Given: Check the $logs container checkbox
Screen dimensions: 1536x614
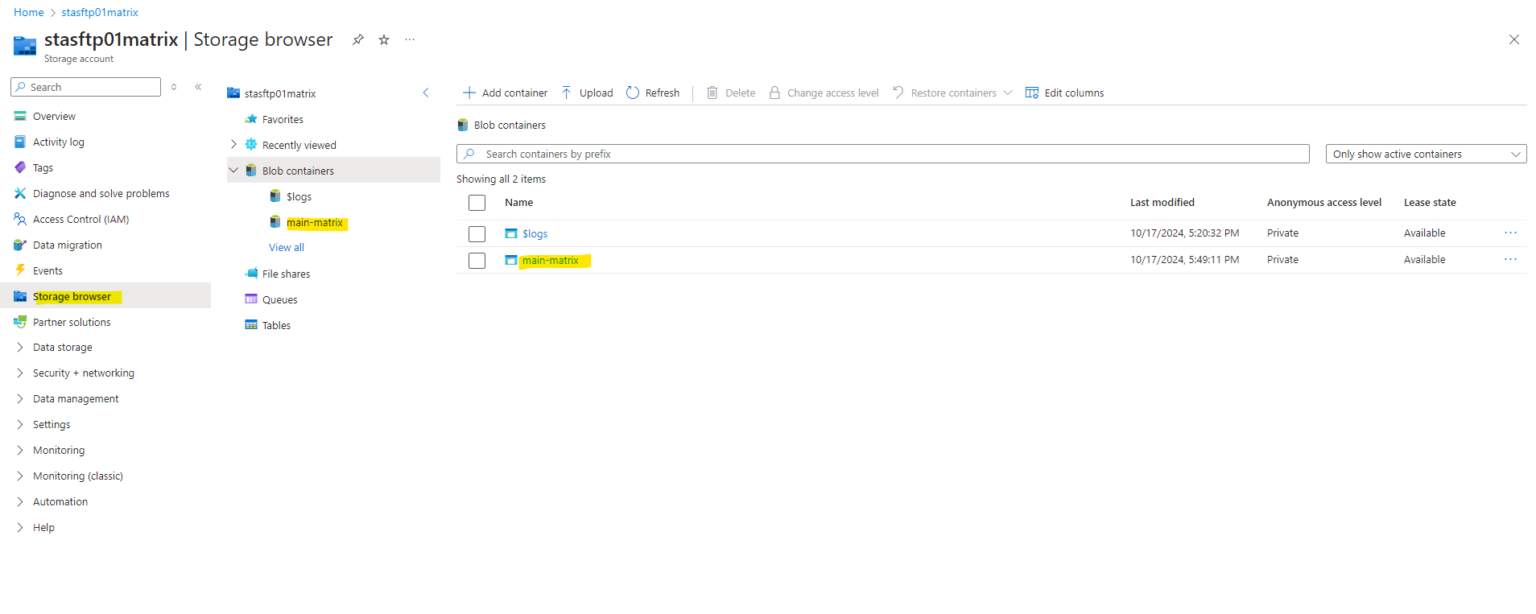Looking at the screenshot, I should coord(476,233).
